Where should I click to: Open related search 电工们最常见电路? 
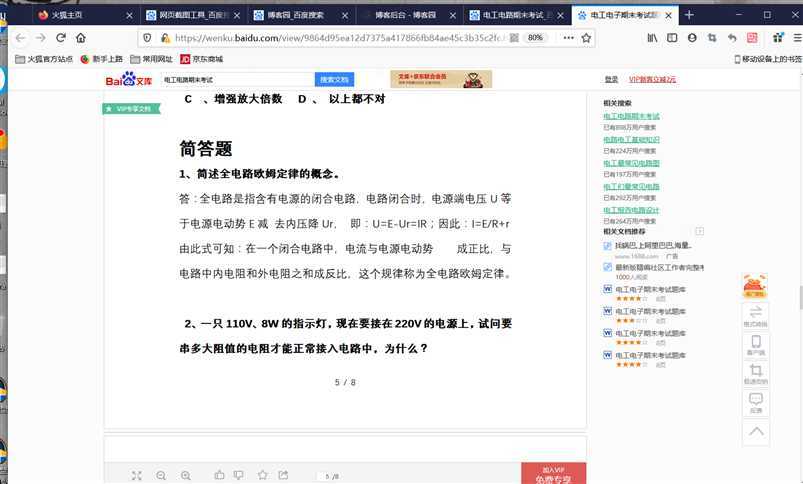[x=631, y=186]
